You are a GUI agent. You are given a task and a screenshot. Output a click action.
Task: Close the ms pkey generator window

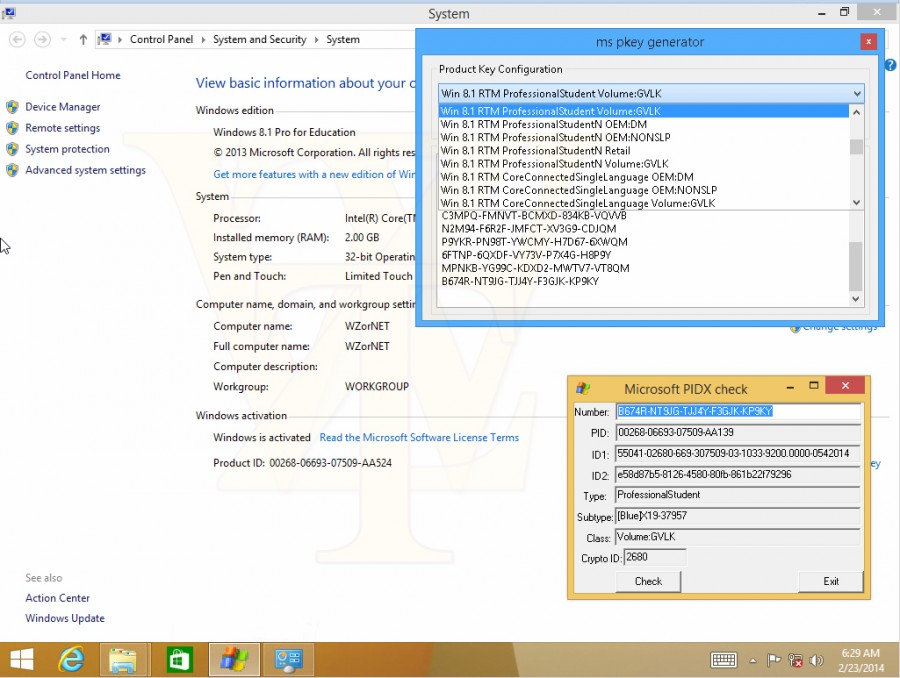tap(868, 41)
